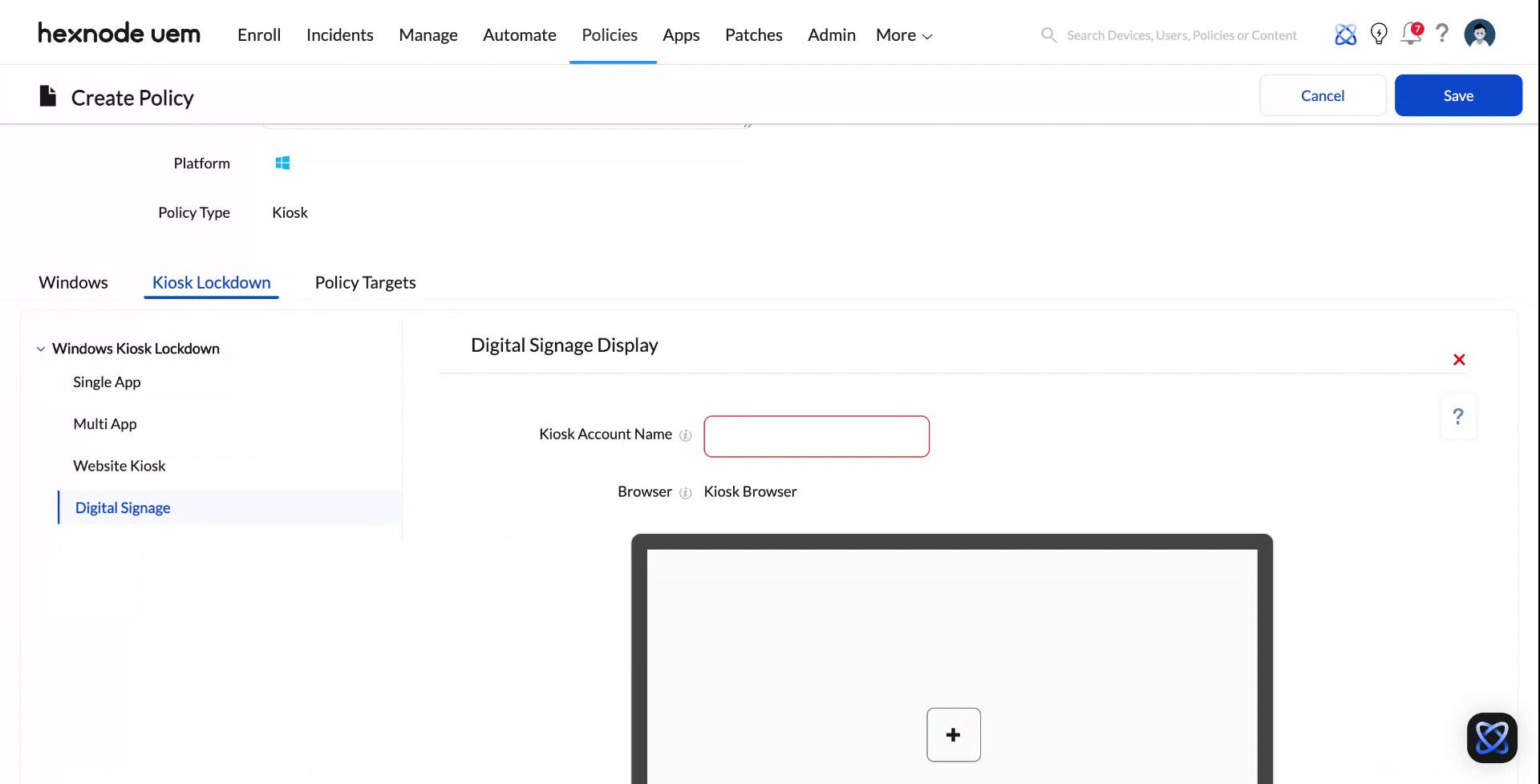This screenshot has height=784, width=1540.
Task: Click the info icon beside Kiosk Account Name
Action: pos(686,435)
